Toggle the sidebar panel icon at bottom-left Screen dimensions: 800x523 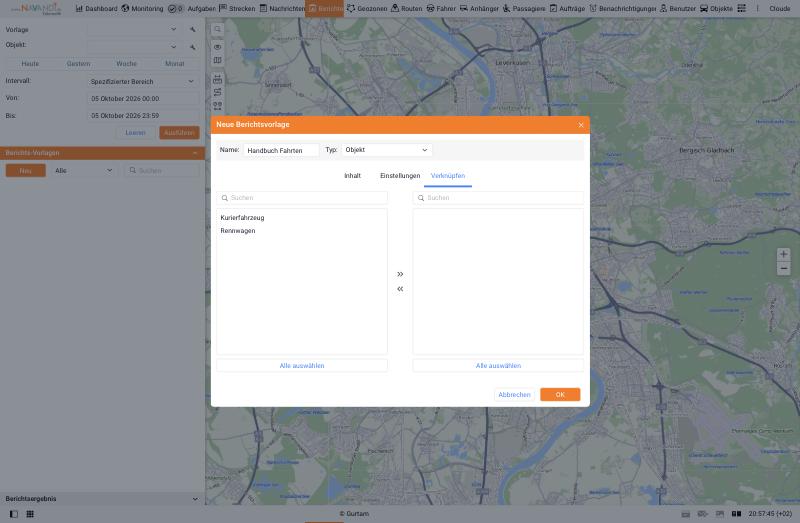click(14, 514)
